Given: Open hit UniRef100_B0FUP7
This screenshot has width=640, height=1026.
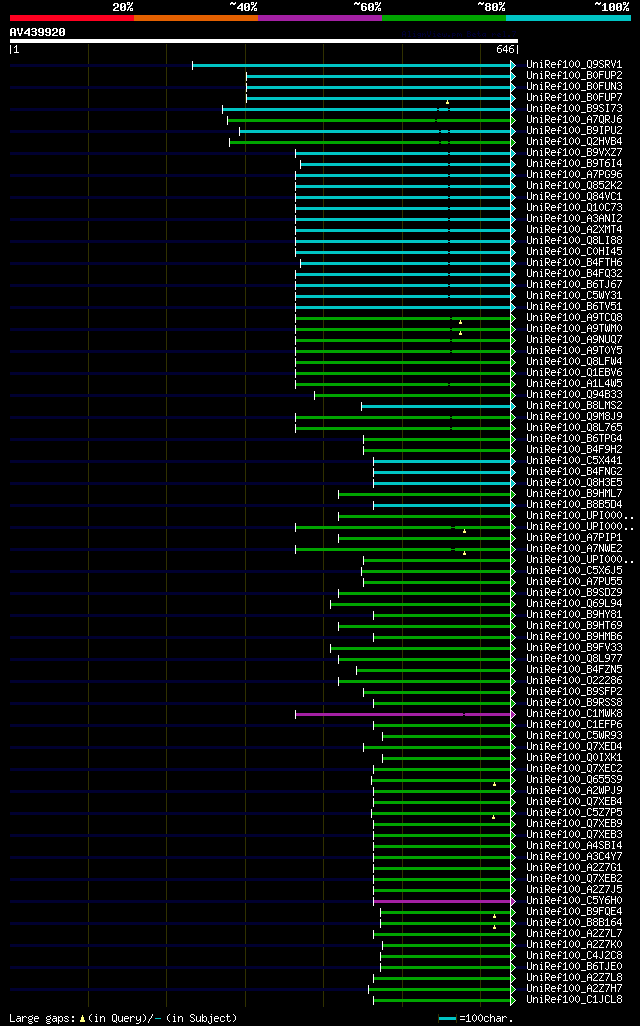Looking at the screenshot, I should tap(574, 97).
